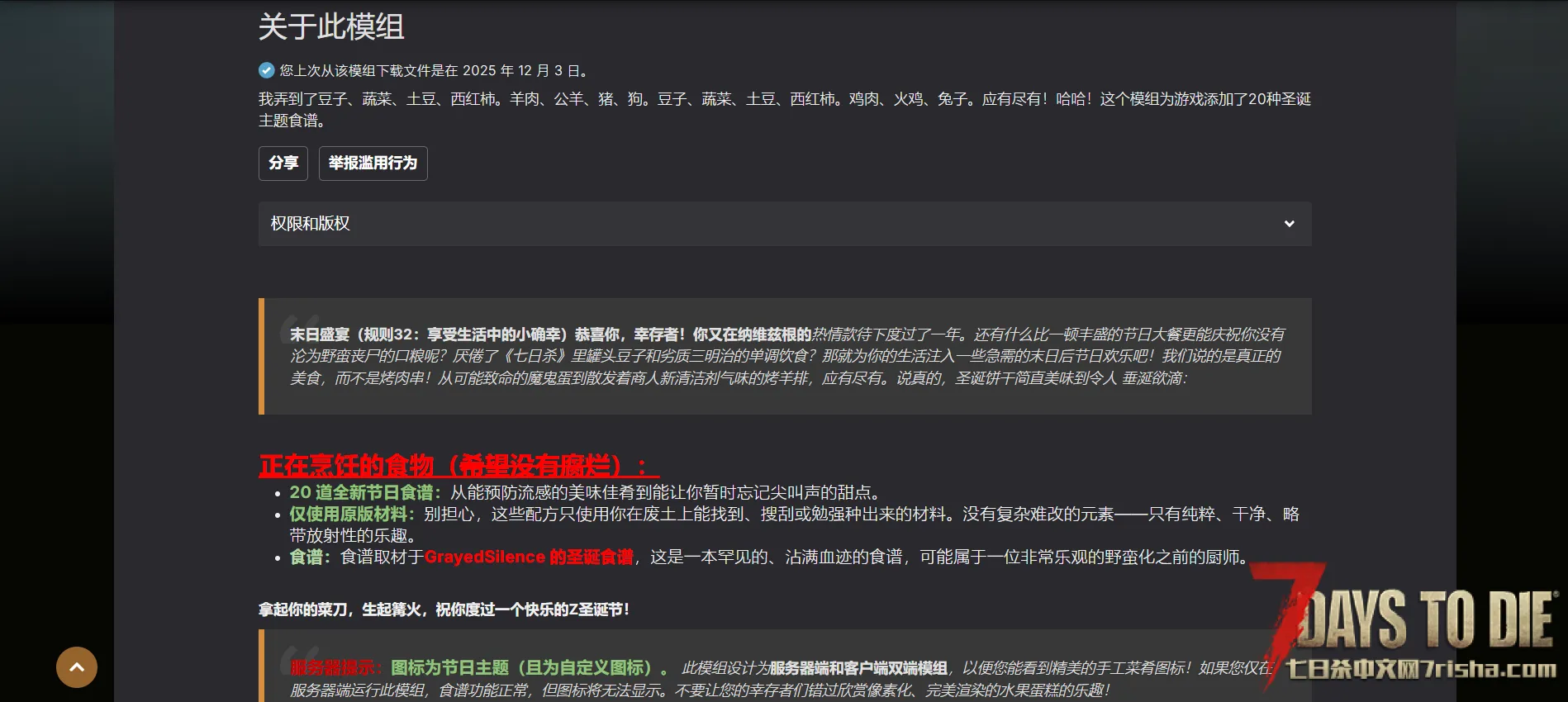The height and width of the screenshot is (702, 1568).
Task: Click the 关于此模组 section heading
Action: point(331,26)
